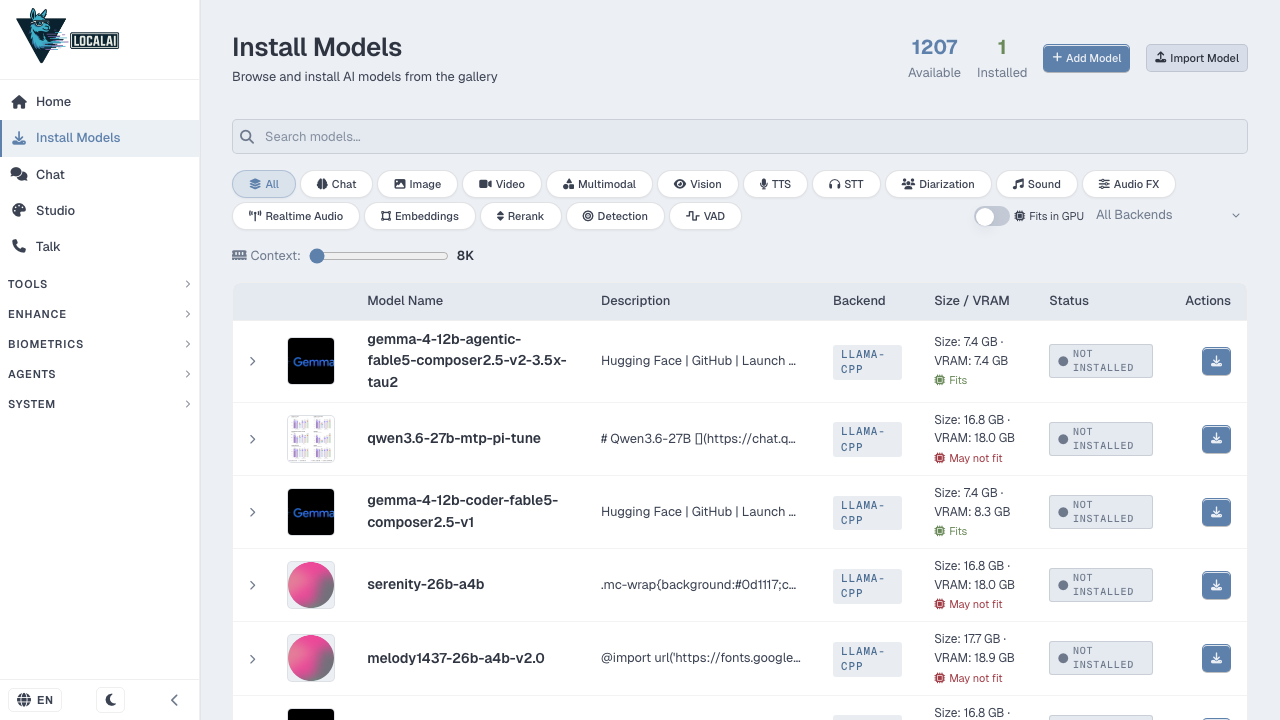The width and height of the screenshot is (1280, 720).
Task: Open the Talk page
Action: point(100,246)
